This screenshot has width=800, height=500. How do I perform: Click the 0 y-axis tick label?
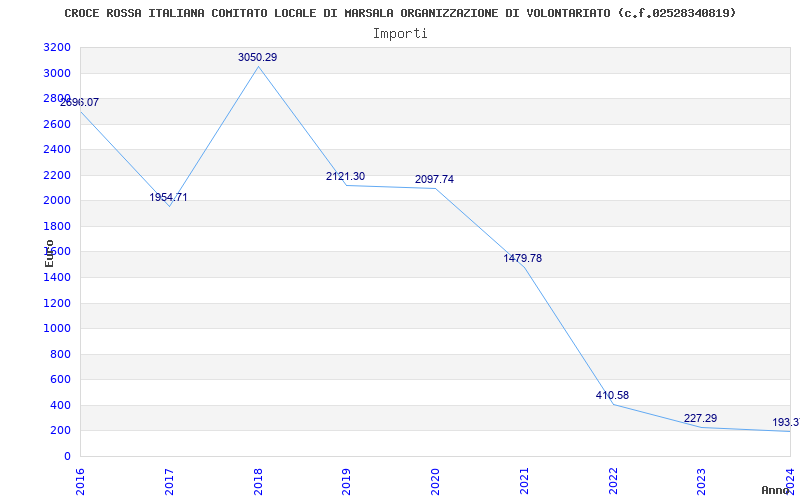coord(67,457)
